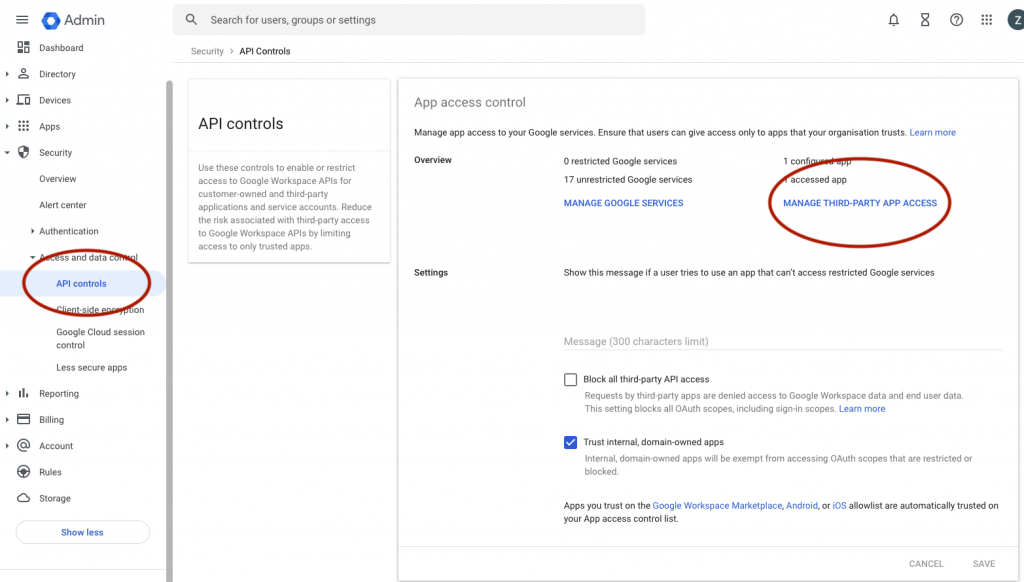Open Google Cloud session control
This screenshot has width=1024, height=582.
[101, 338]
